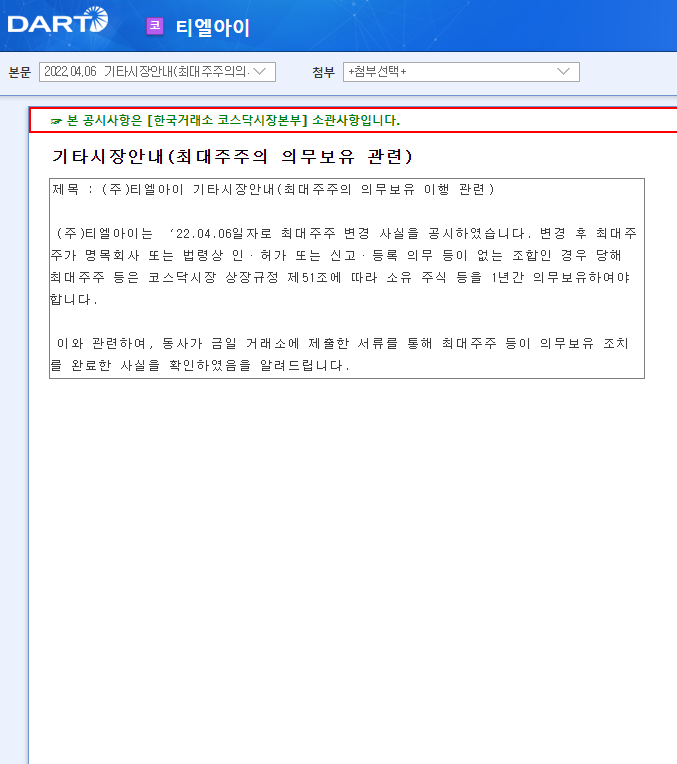
Task: Click the 한국거래소 코스닥시장본부 notice text
Action: tap(233, 120)
